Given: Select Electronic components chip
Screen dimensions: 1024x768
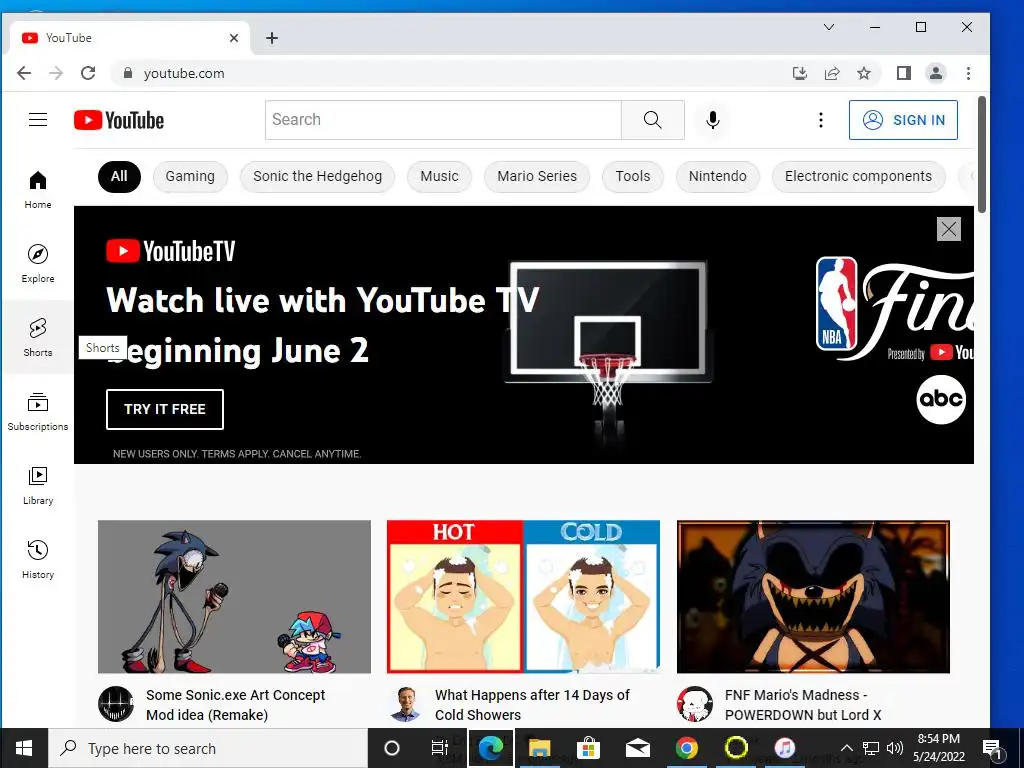Looking at the screenshot, I should pyautogui.click(x=858, y=176).
